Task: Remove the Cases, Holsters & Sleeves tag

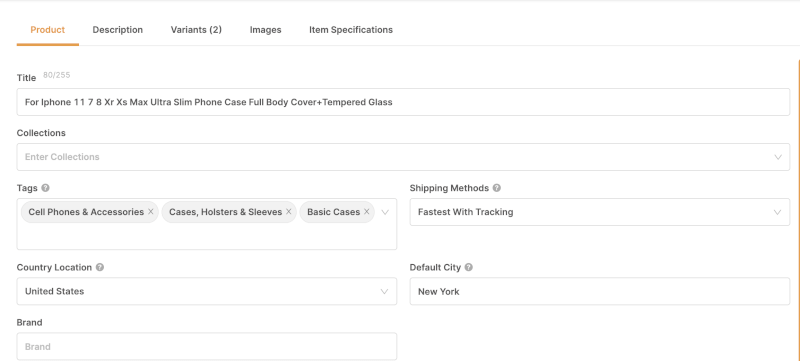Action: 288,212
